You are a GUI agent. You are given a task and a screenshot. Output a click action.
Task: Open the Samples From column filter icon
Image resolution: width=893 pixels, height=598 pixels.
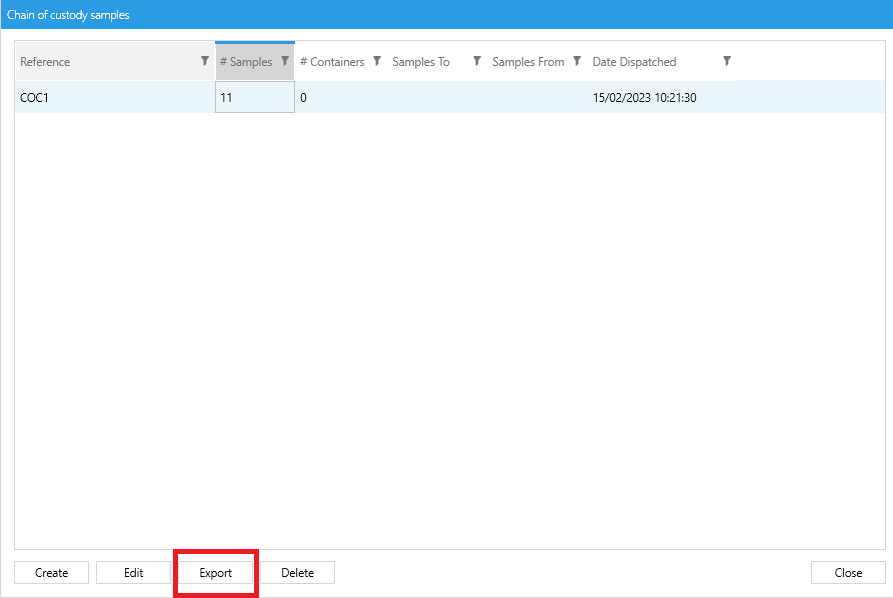577,61
